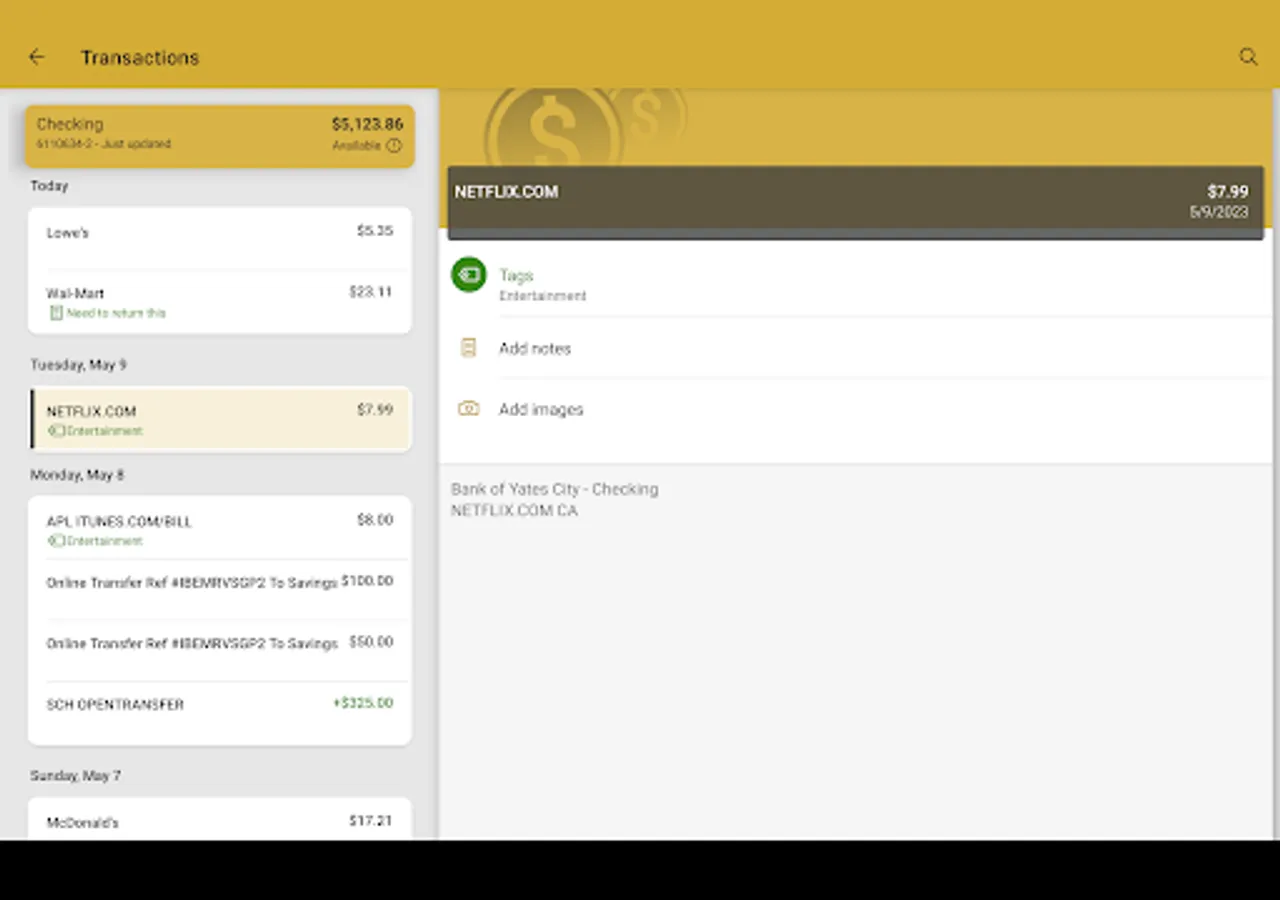
Task: Click the Entertainment tag value in details
Action: (543, 296)
